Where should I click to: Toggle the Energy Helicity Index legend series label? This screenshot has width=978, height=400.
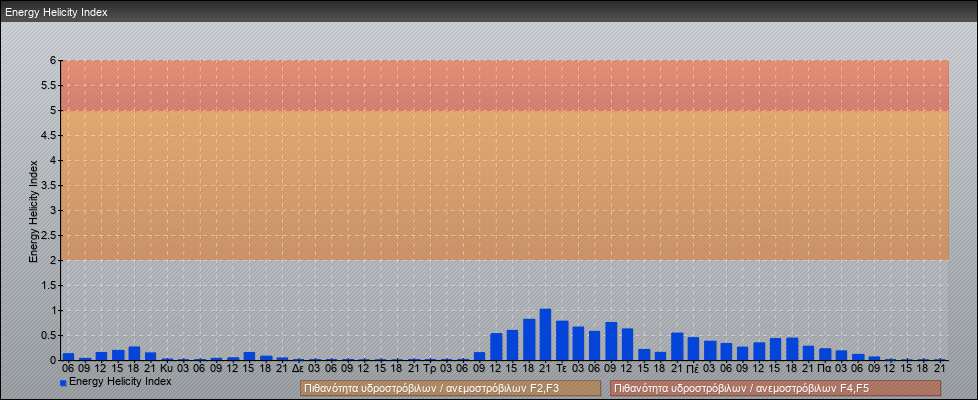(x=120, y=382)
